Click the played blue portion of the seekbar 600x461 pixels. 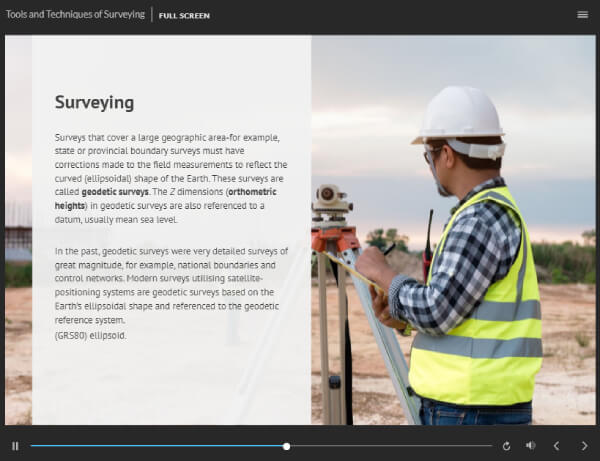(150, 446)
